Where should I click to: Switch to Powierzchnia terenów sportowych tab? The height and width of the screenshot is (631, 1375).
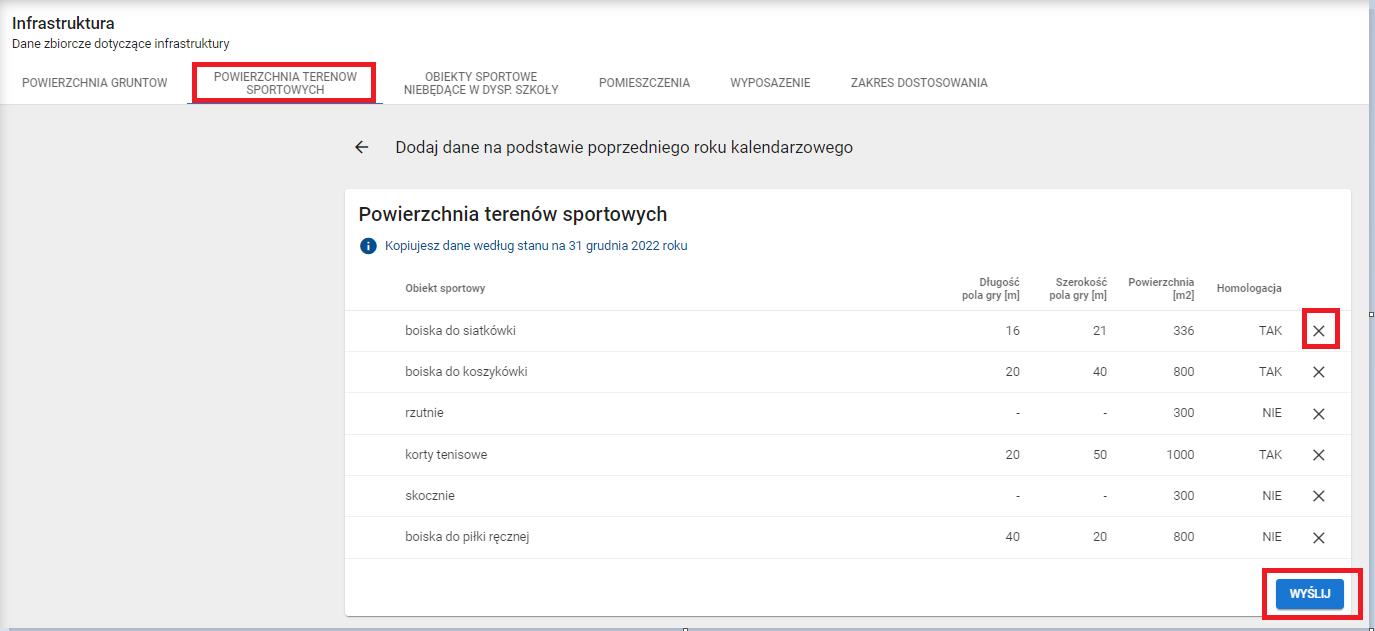click(x=285, y=83)
